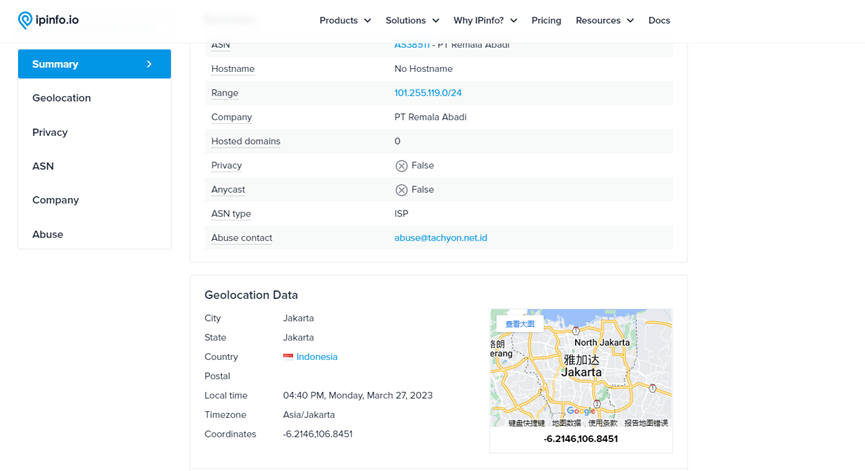Click the Indonesia flag icon

(288, 357)
